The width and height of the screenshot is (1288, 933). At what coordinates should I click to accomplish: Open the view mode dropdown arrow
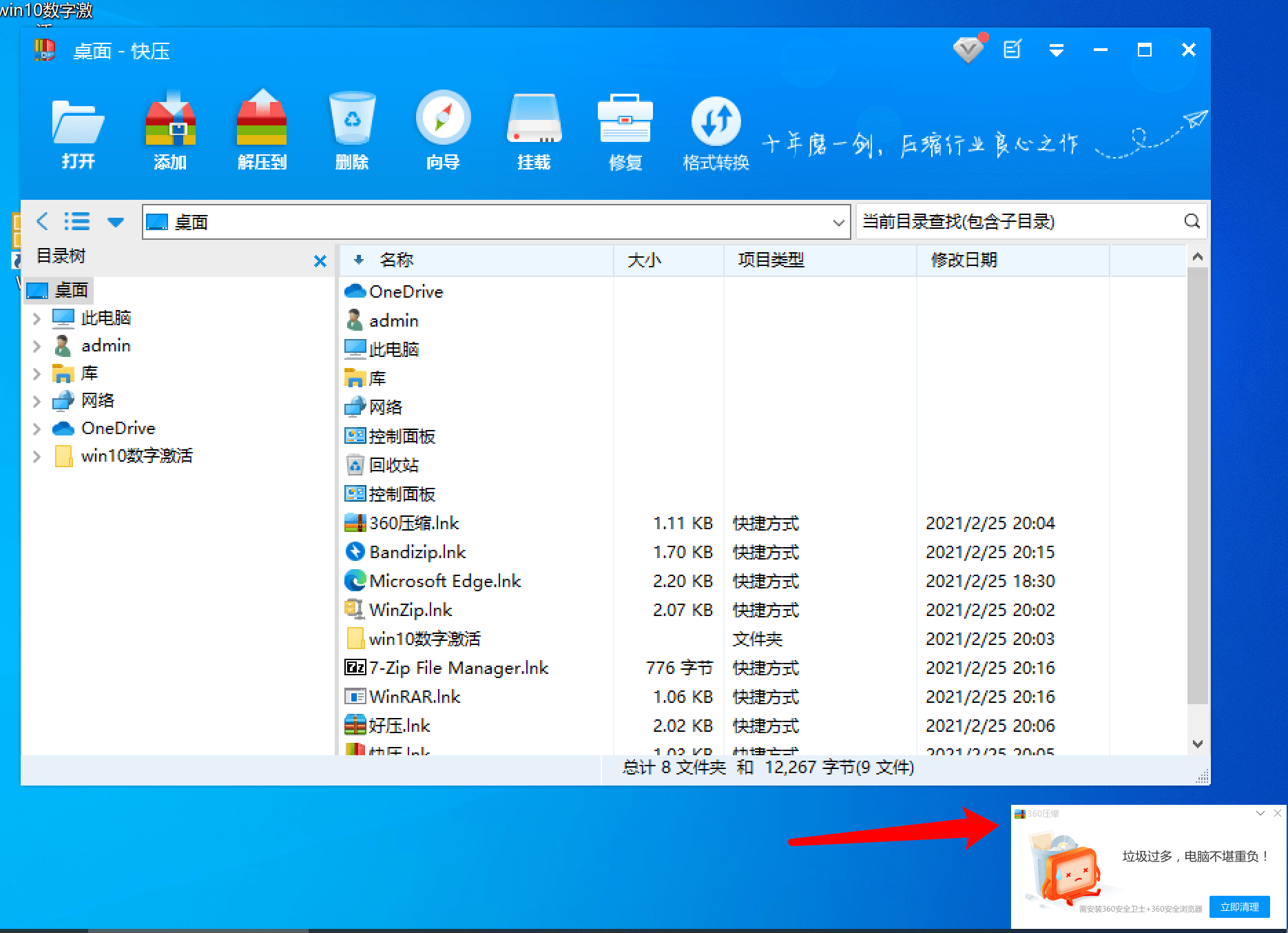[116, 222]
